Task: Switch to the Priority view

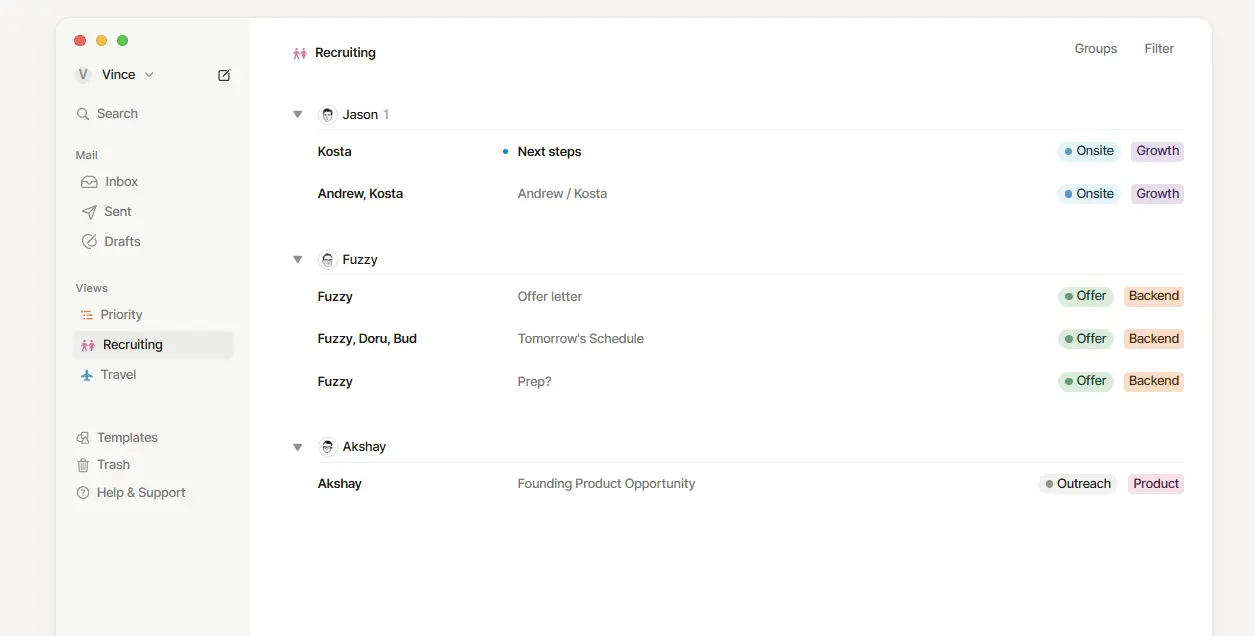Action: pos(122,314)
